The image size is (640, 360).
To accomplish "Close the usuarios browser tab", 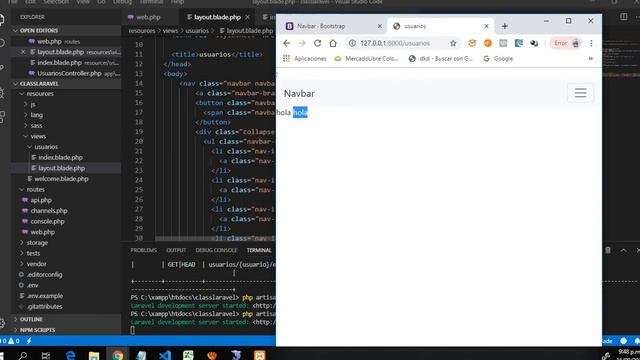I will pos(486,26).
